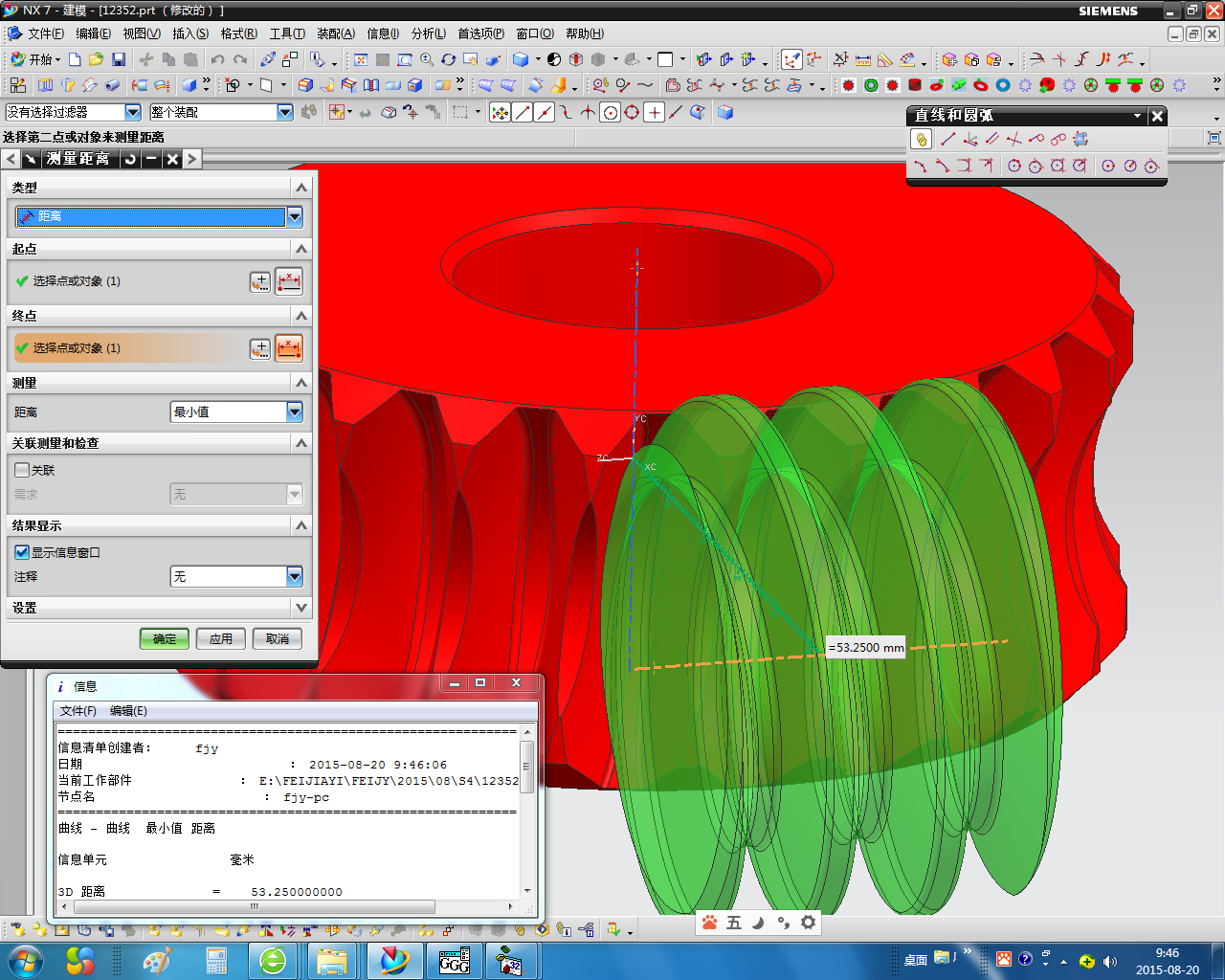The image size is (1225, 980).
Task: Click the New file icon in toolbar
Action: 75,59
